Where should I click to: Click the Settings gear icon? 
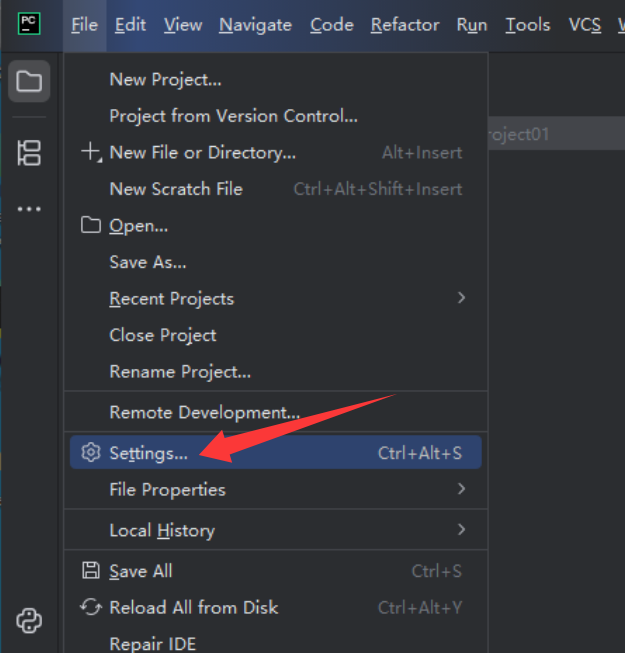[91, 453]
